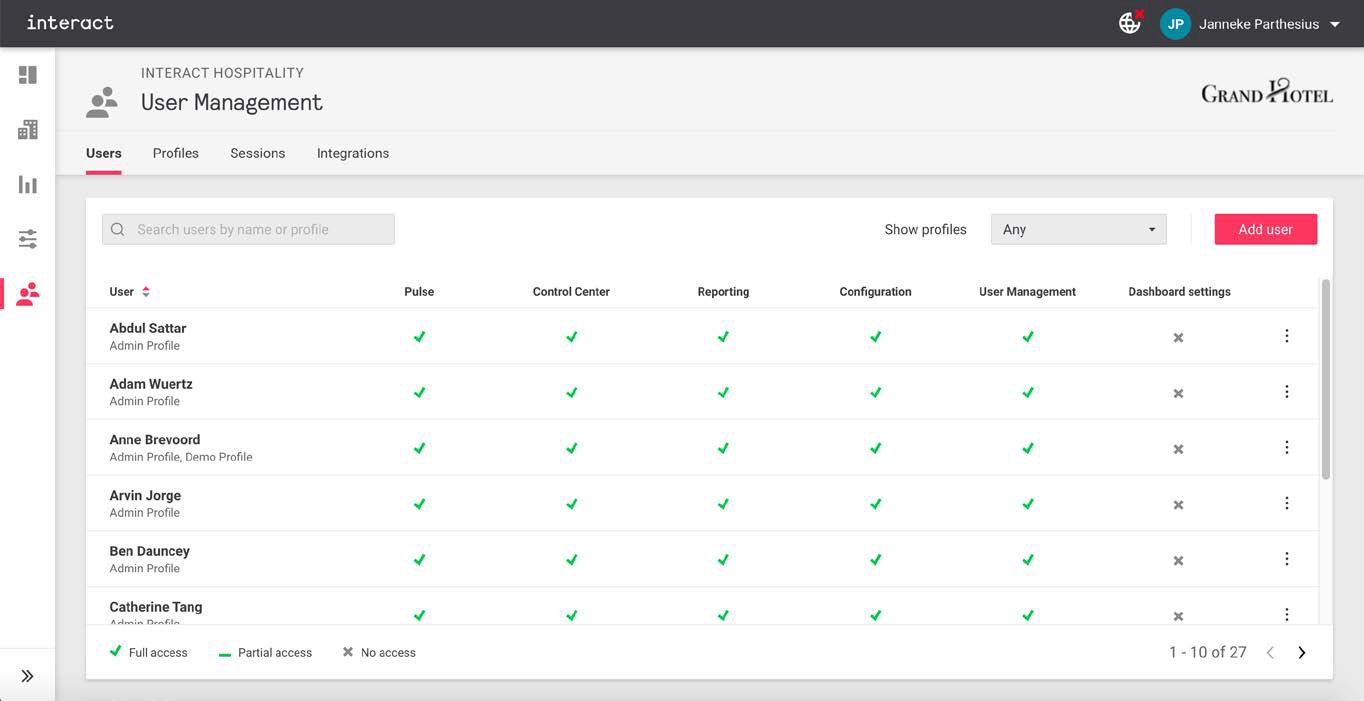Click Anne Brevoord's user name
This screenshot has height=701, width=1364.
pyautogui.click(x=155, y=440)
